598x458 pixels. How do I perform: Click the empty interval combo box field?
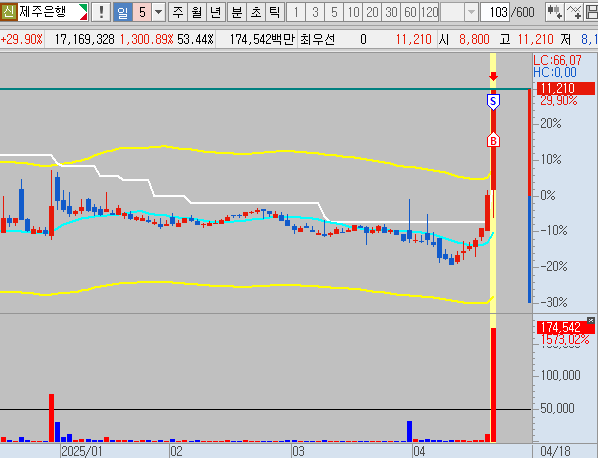(453, 12)
